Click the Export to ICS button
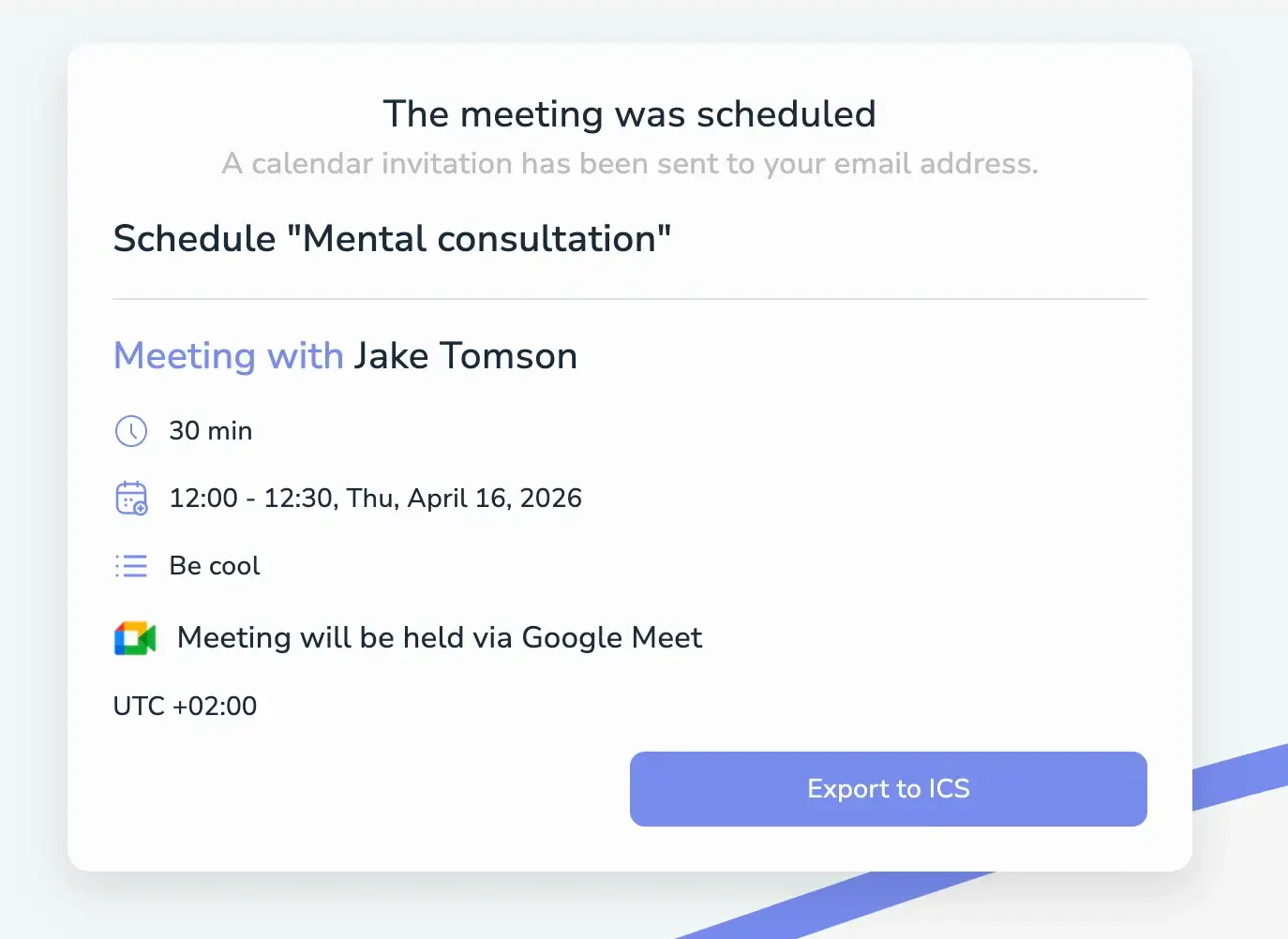This screenshot has height=939, width=1288. click(888, 789)
